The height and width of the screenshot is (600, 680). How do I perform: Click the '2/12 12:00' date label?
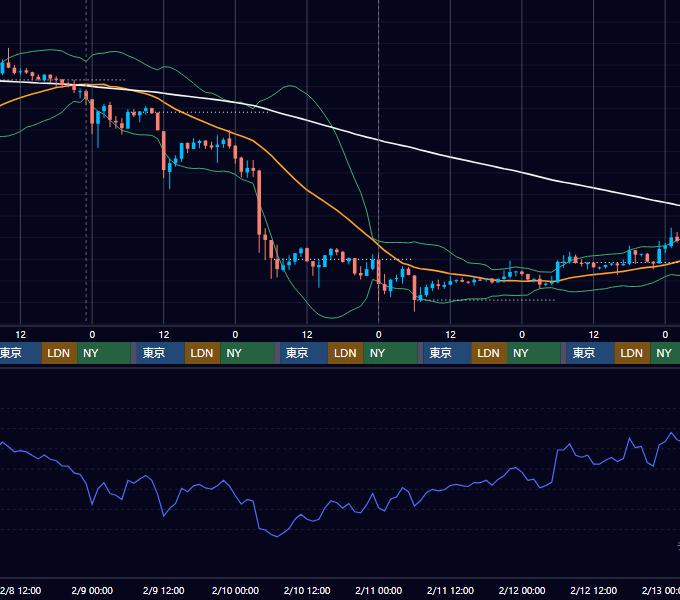pyautogui.click(x=593, y=590)
